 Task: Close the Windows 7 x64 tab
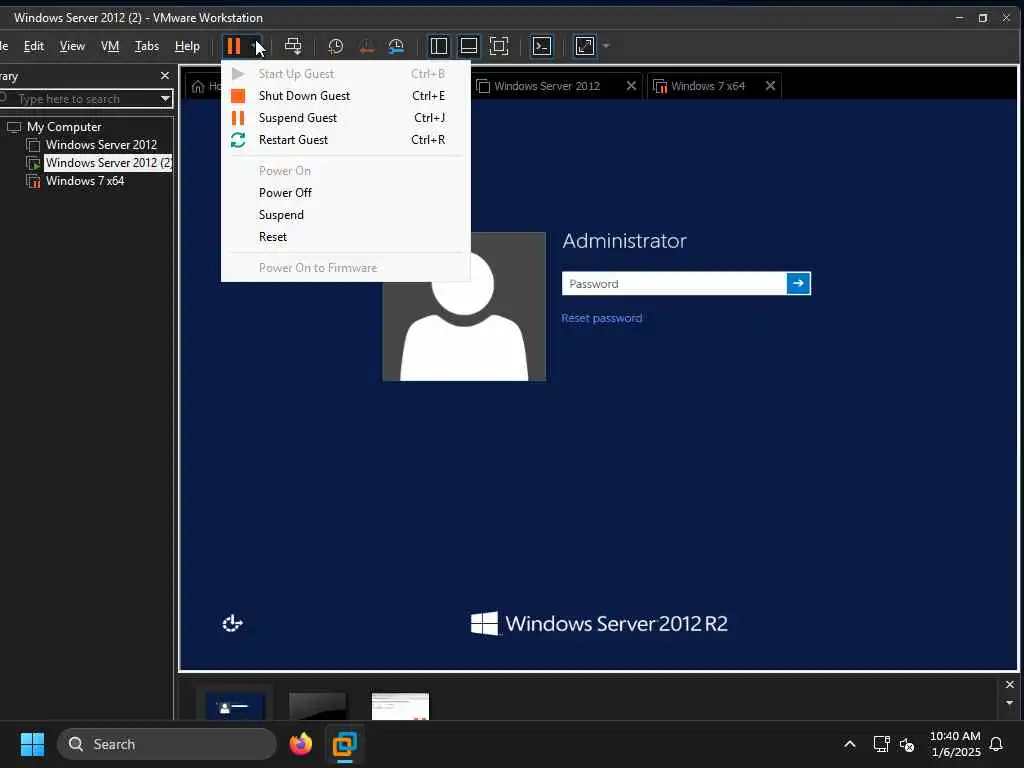point(770,86)
